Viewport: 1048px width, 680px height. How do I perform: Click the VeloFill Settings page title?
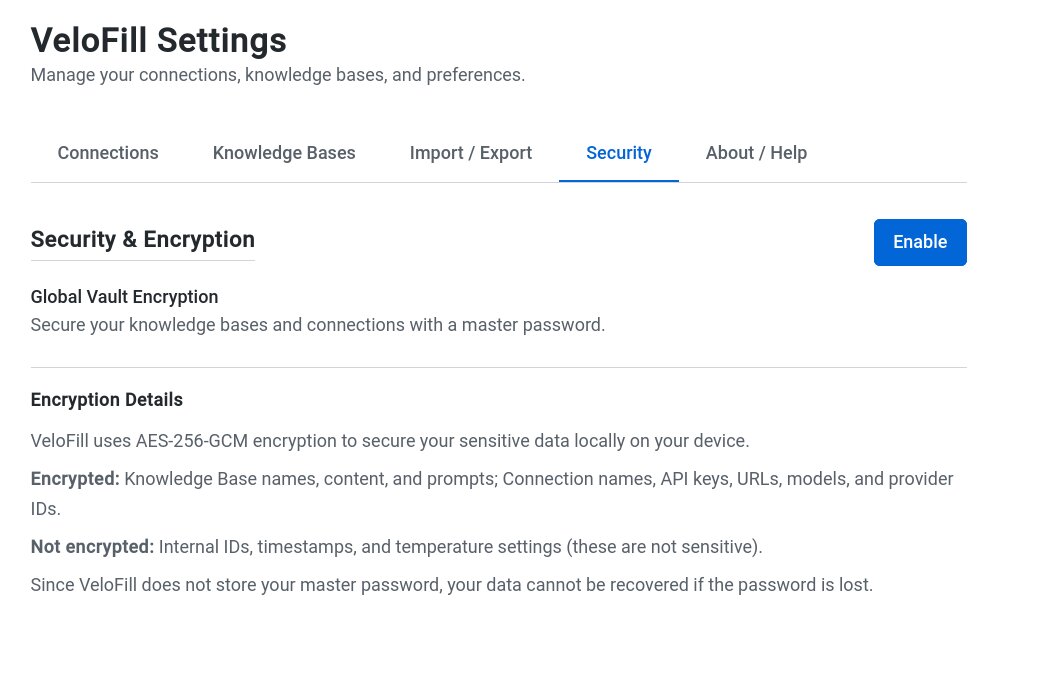[158, 41]
